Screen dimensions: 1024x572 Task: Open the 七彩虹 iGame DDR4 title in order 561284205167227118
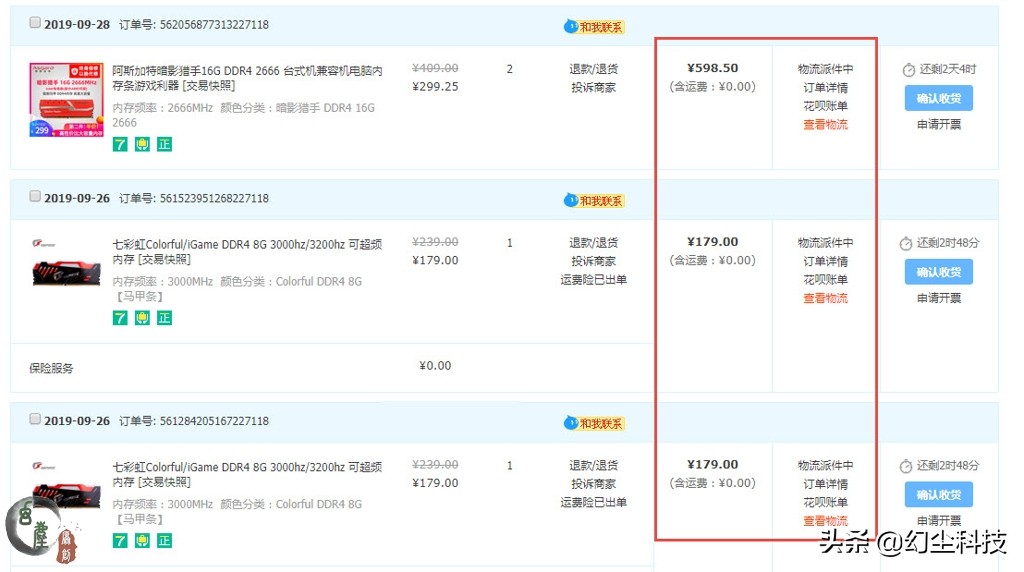point(247,474)
